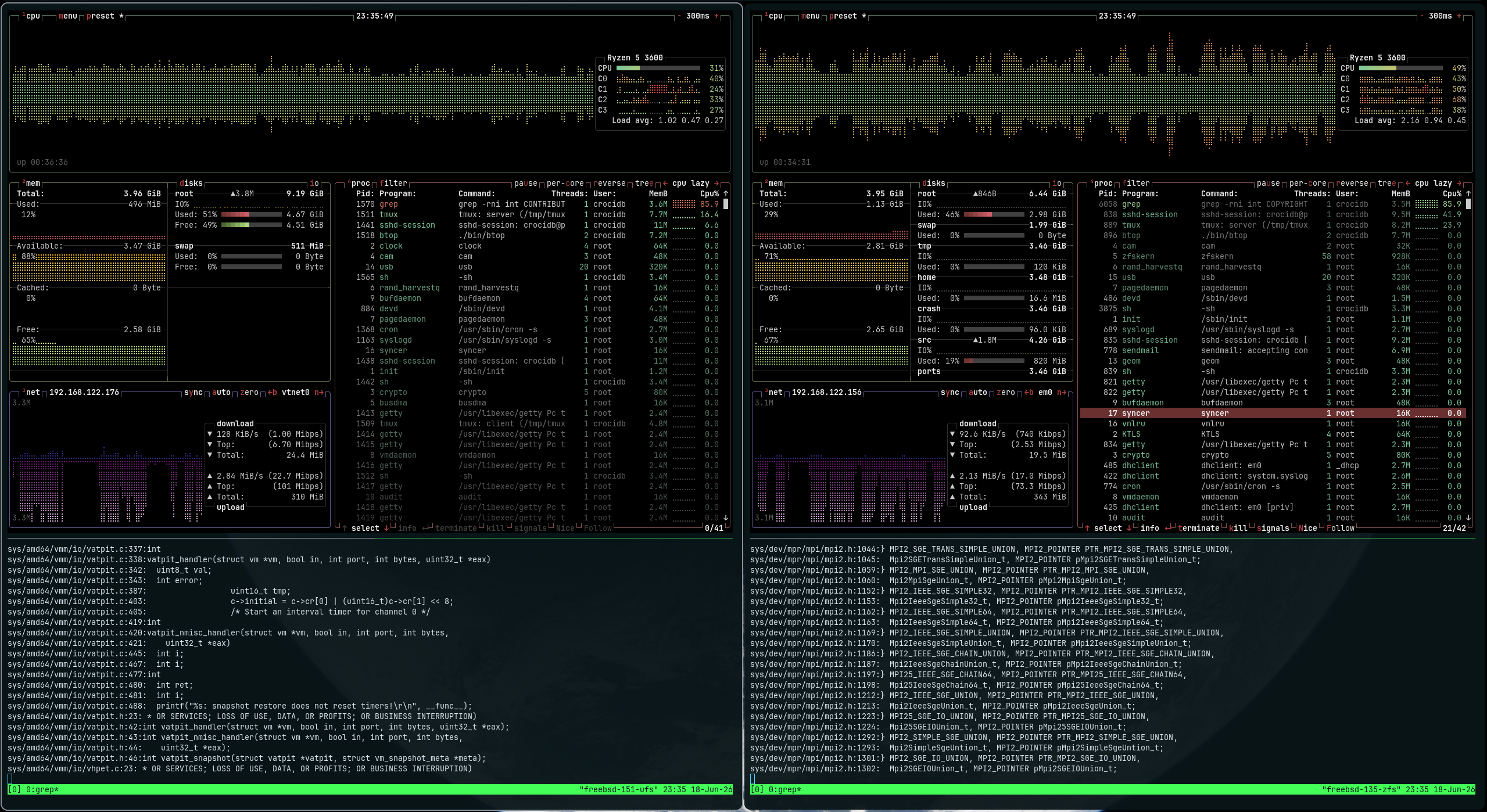The height and width of the screenshot is (812, 1487).
Task: Decrease the 300ms update interval in the right btop pane
Action: 1422,16
